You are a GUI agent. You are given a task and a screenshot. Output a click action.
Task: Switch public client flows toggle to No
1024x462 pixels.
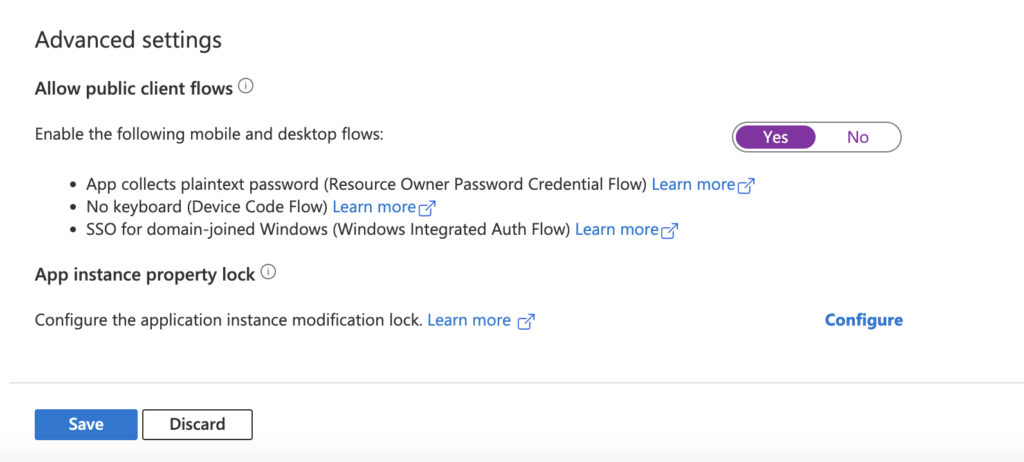[857, 137]
